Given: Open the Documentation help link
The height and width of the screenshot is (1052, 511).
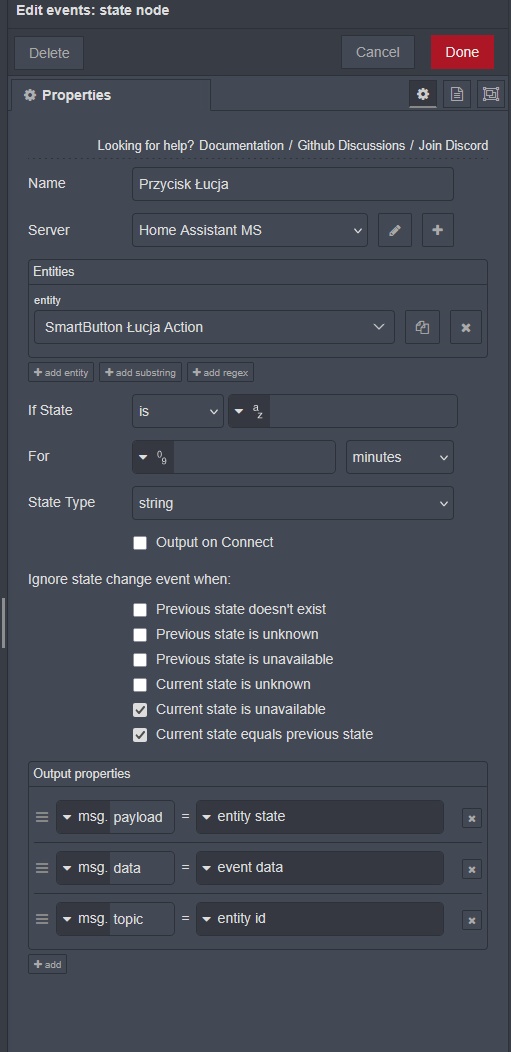Looking at the screenshot, I should (x=241, y=146).
